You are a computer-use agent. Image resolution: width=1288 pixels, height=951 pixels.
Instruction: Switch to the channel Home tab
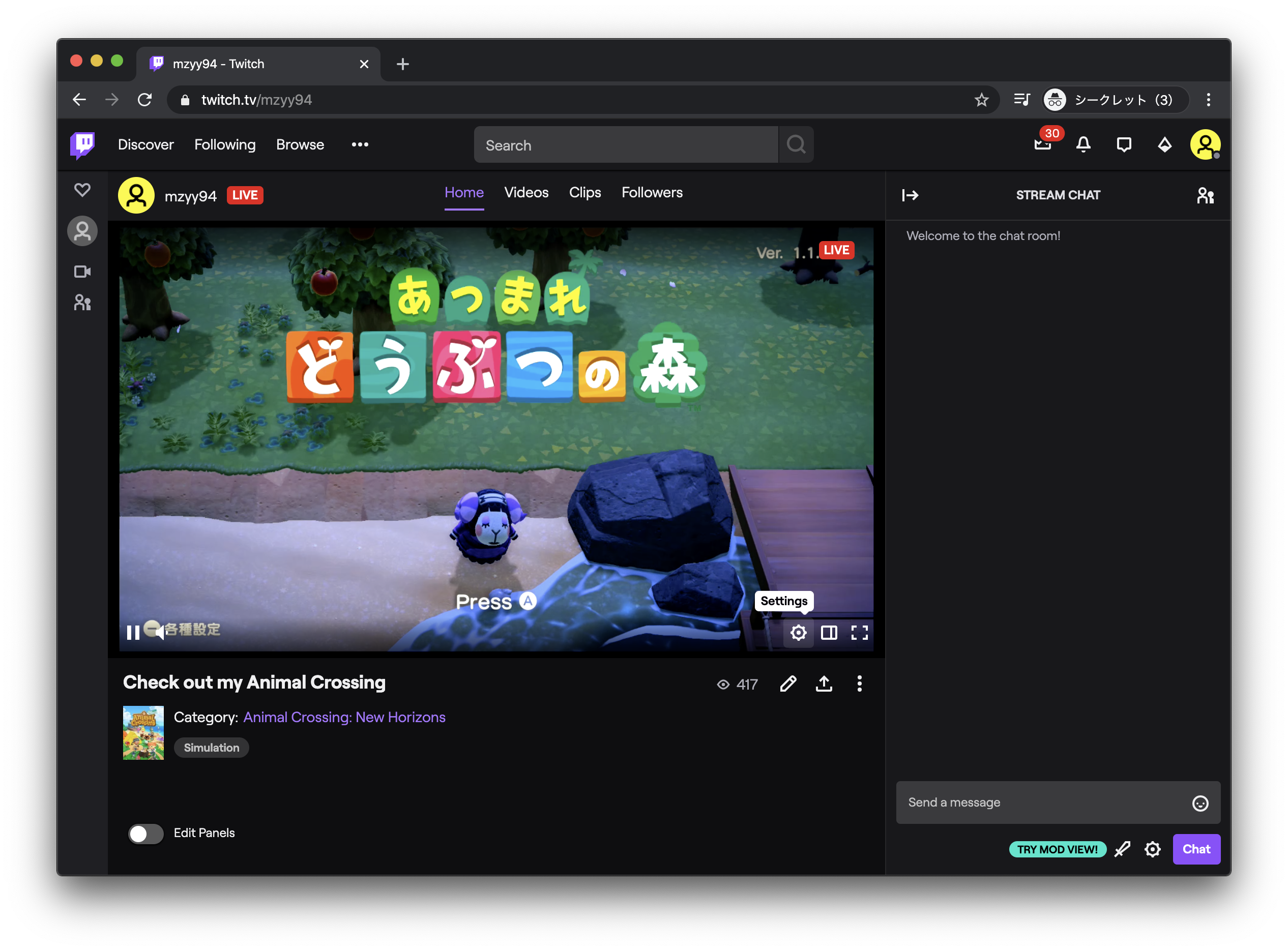464,193
